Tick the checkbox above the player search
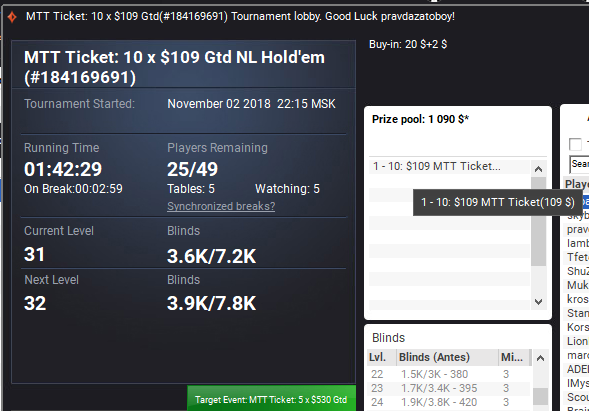The width and height of the screenshot is (589, 411). (575, 144)
